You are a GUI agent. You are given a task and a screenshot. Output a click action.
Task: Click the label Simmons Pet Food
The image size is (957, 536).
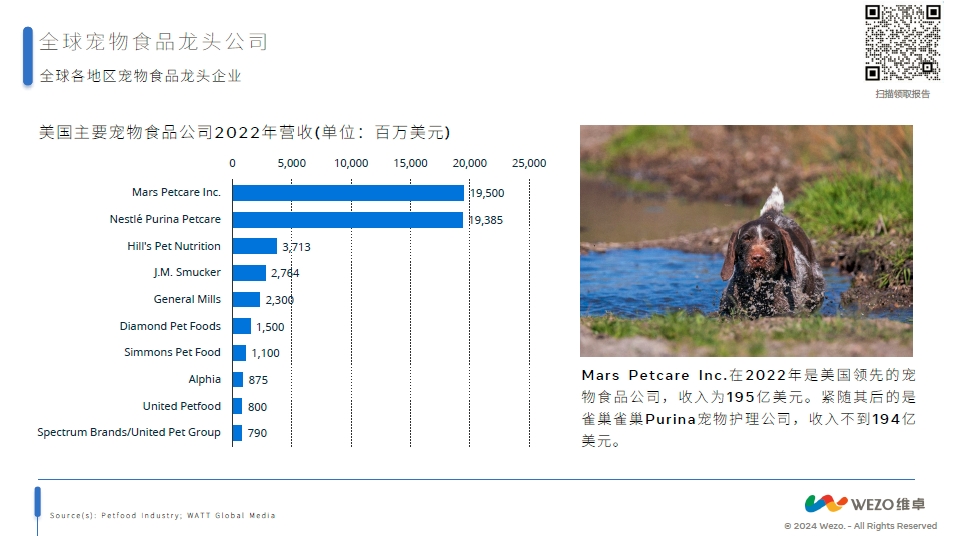[172, 352]
